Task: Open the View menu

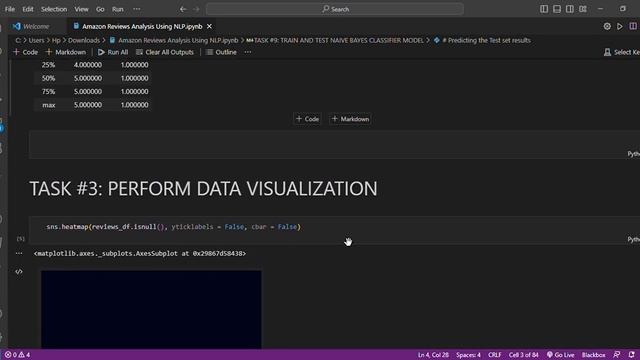Action: tap(81, 9)
